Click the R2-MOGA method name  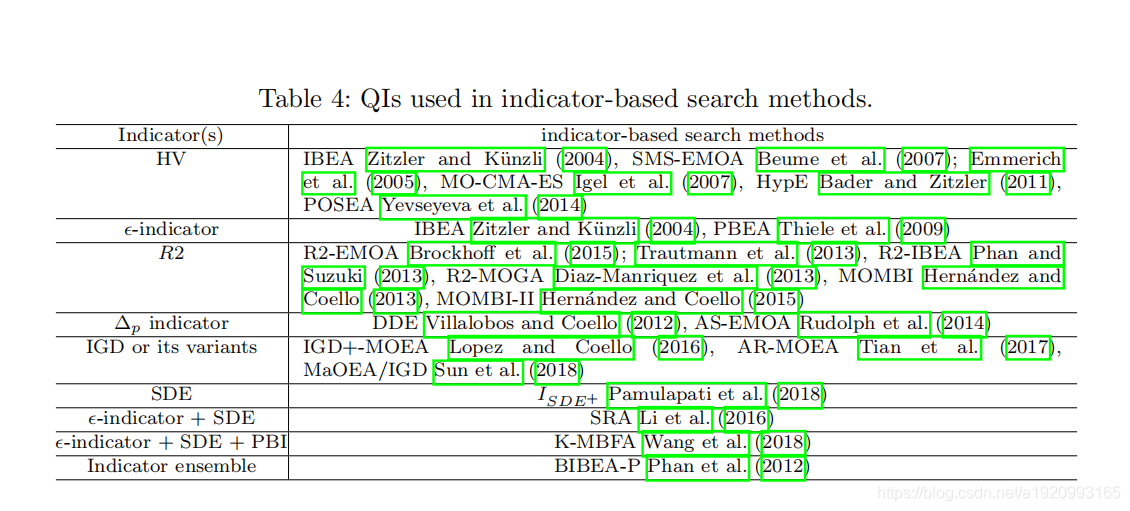tap(497, 277)
